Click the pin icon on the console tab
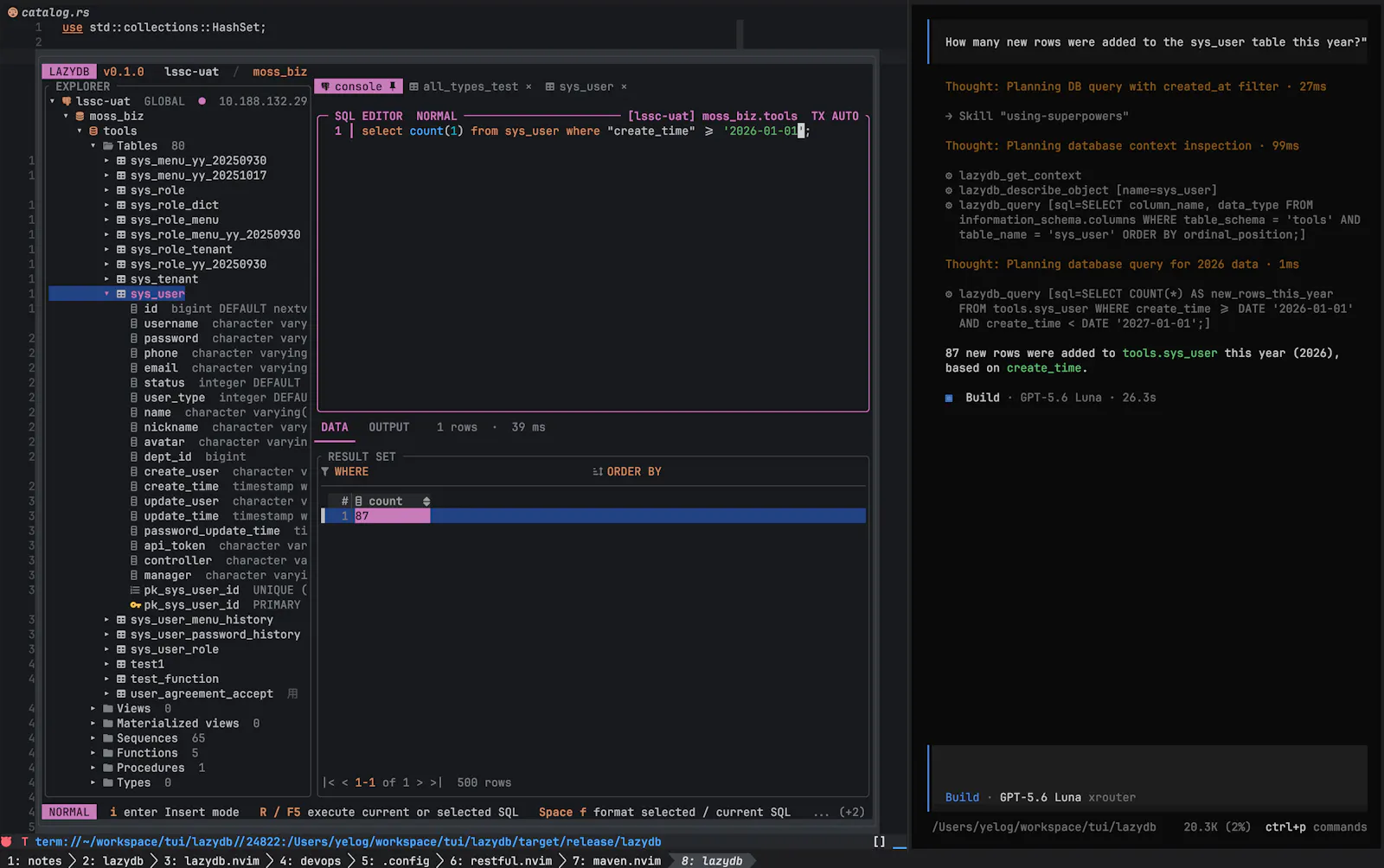This screenshot has height=868, width=1384. pos(393,86)
